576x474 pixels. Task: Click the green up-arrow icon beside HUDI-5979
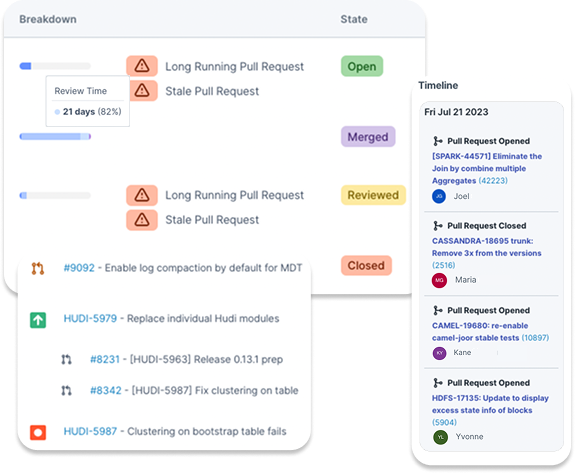click(38, 320)
